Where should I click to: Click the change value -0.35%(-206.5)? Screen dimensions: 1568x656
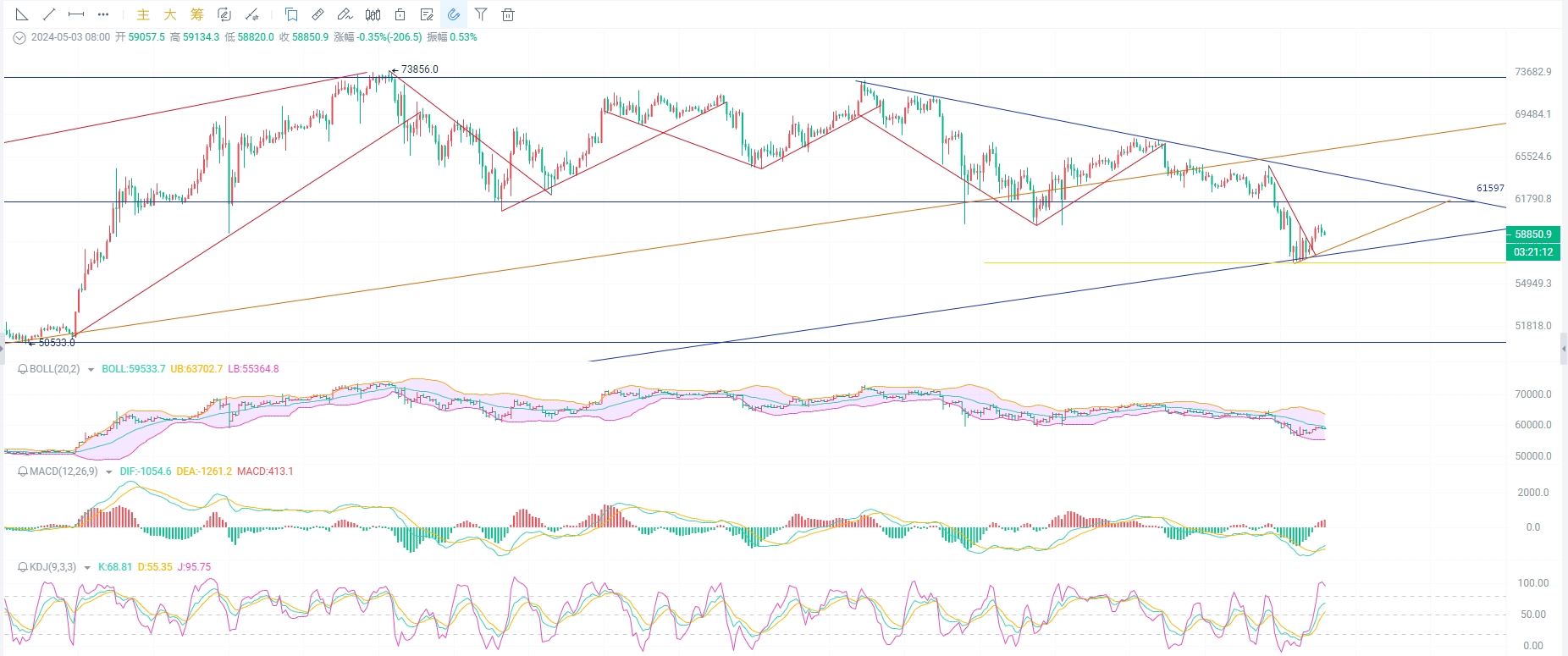tap(389, 37)
